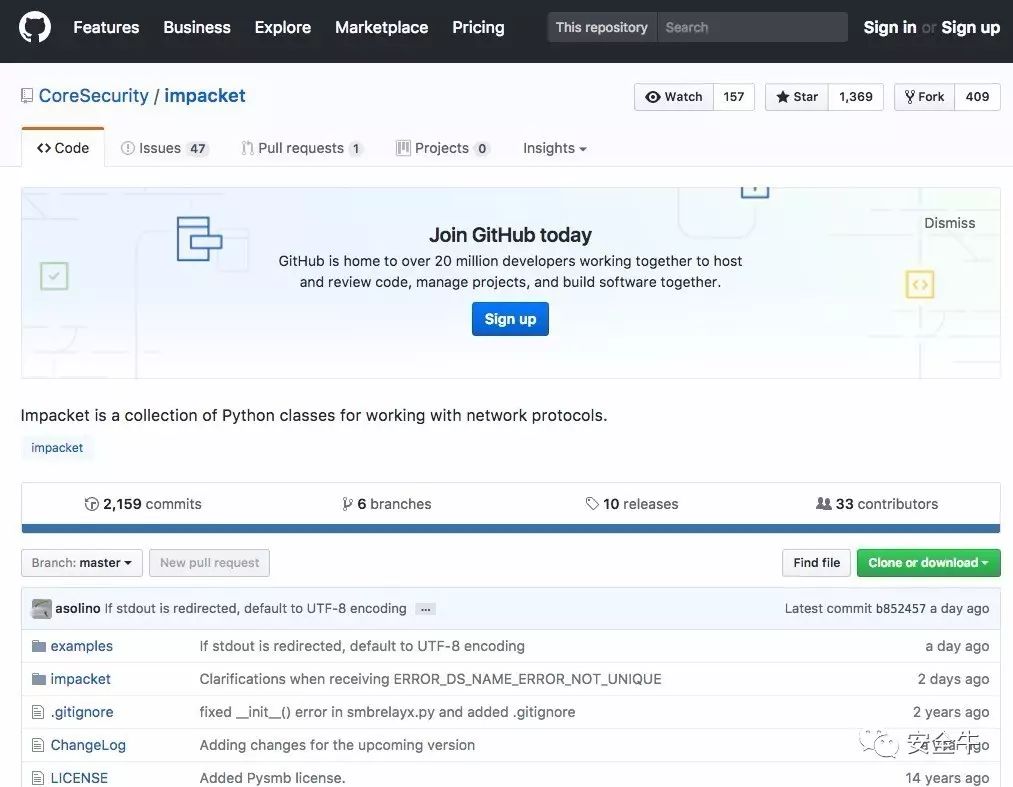Open the CoreSecurity owner link

pyautogui.click(x=94, y=96)
